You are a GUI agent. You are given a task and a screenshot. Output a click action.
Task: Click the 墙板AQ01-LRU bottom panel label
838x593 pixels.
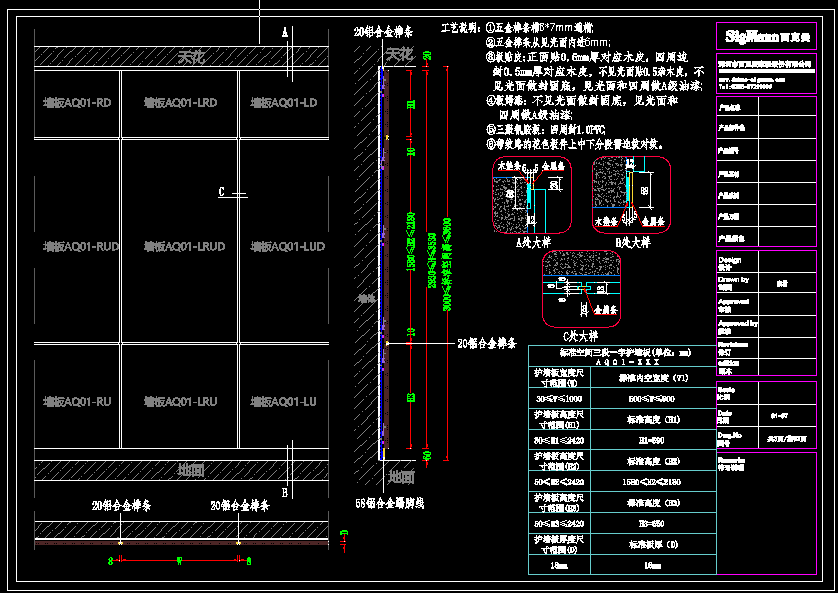coord(180,402)
